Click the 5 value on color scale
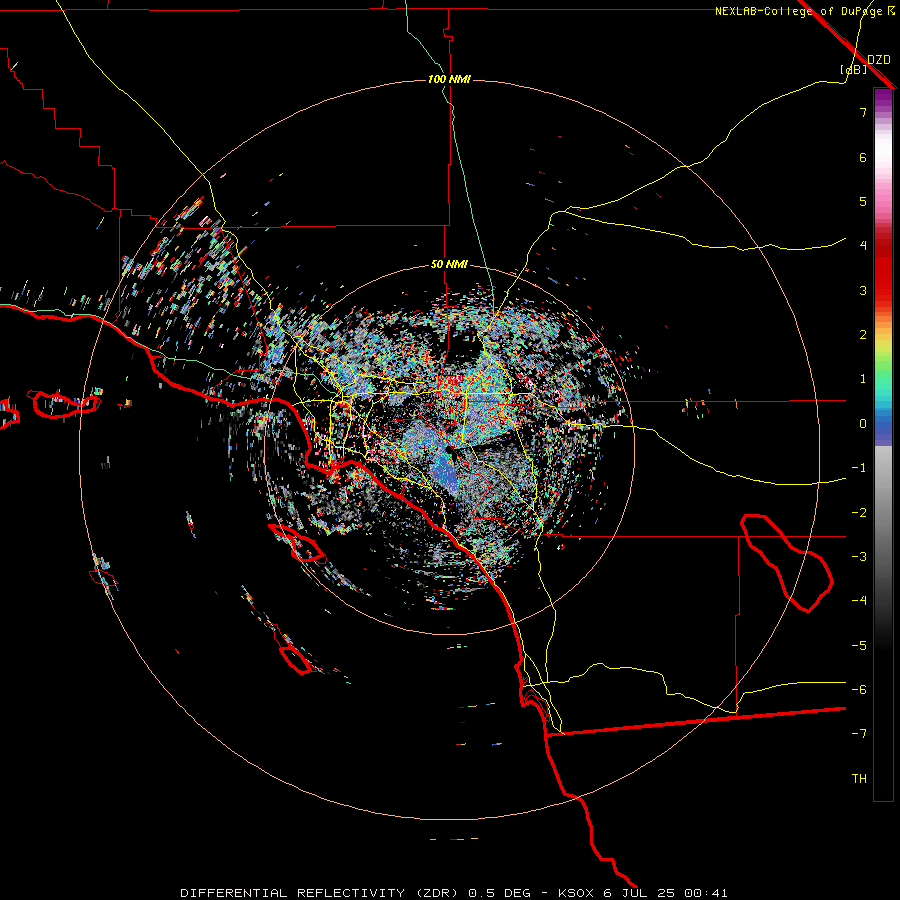This screenshot has width=900, height=900. [863, 201]
